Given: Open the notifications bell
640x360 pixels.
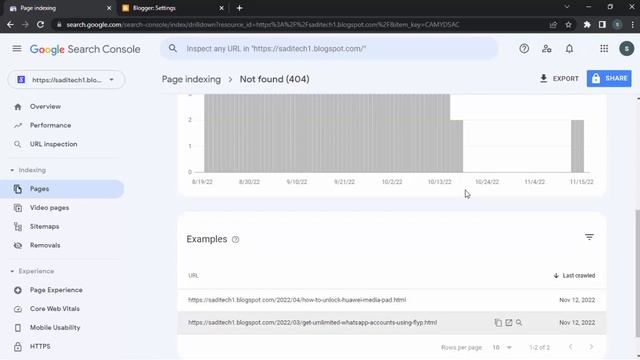Looking at the screenshot, I should 569,49.
